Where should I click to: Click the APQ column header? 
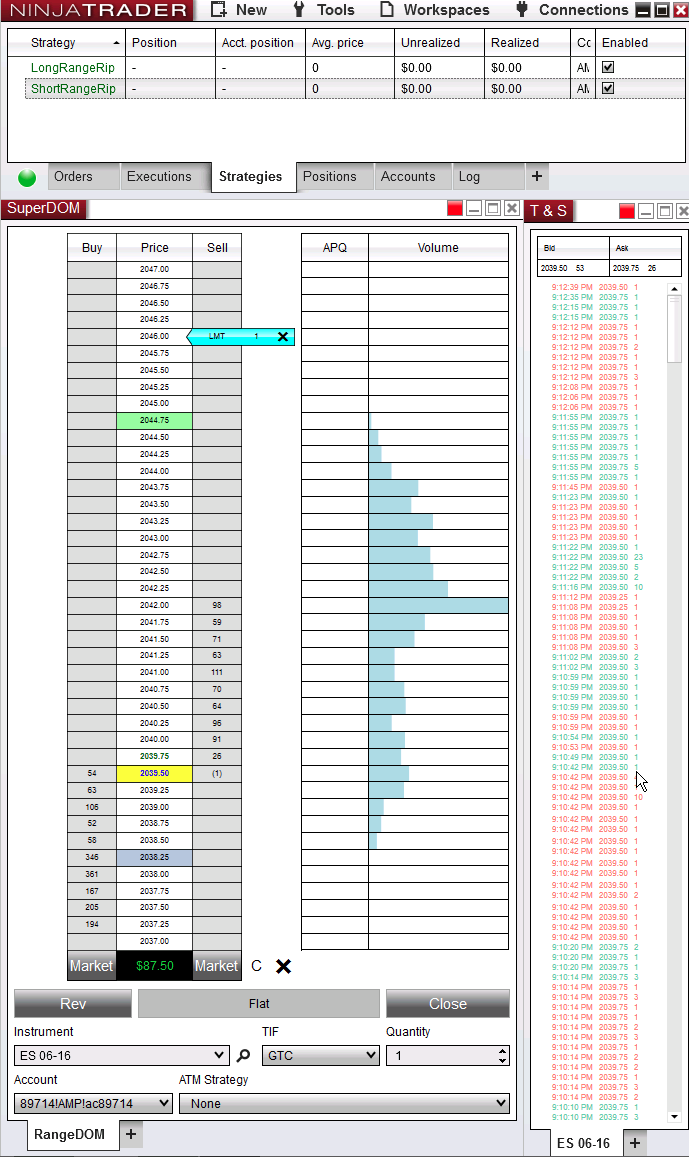[x=335, y=248]
